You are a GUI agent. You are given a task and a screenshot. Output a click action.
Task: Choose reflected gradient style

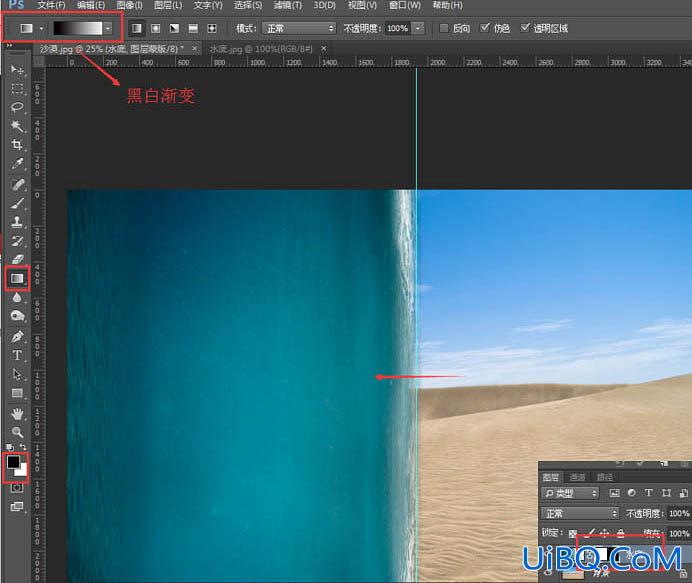tap(193, 28)
